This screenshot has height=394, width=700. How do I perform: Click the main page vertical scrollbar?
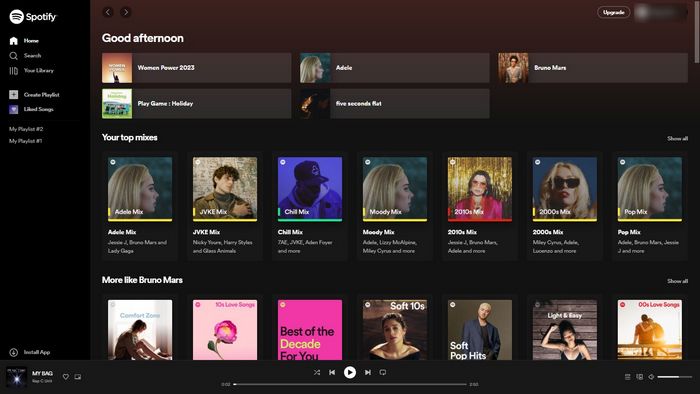[x=697, y=31]
